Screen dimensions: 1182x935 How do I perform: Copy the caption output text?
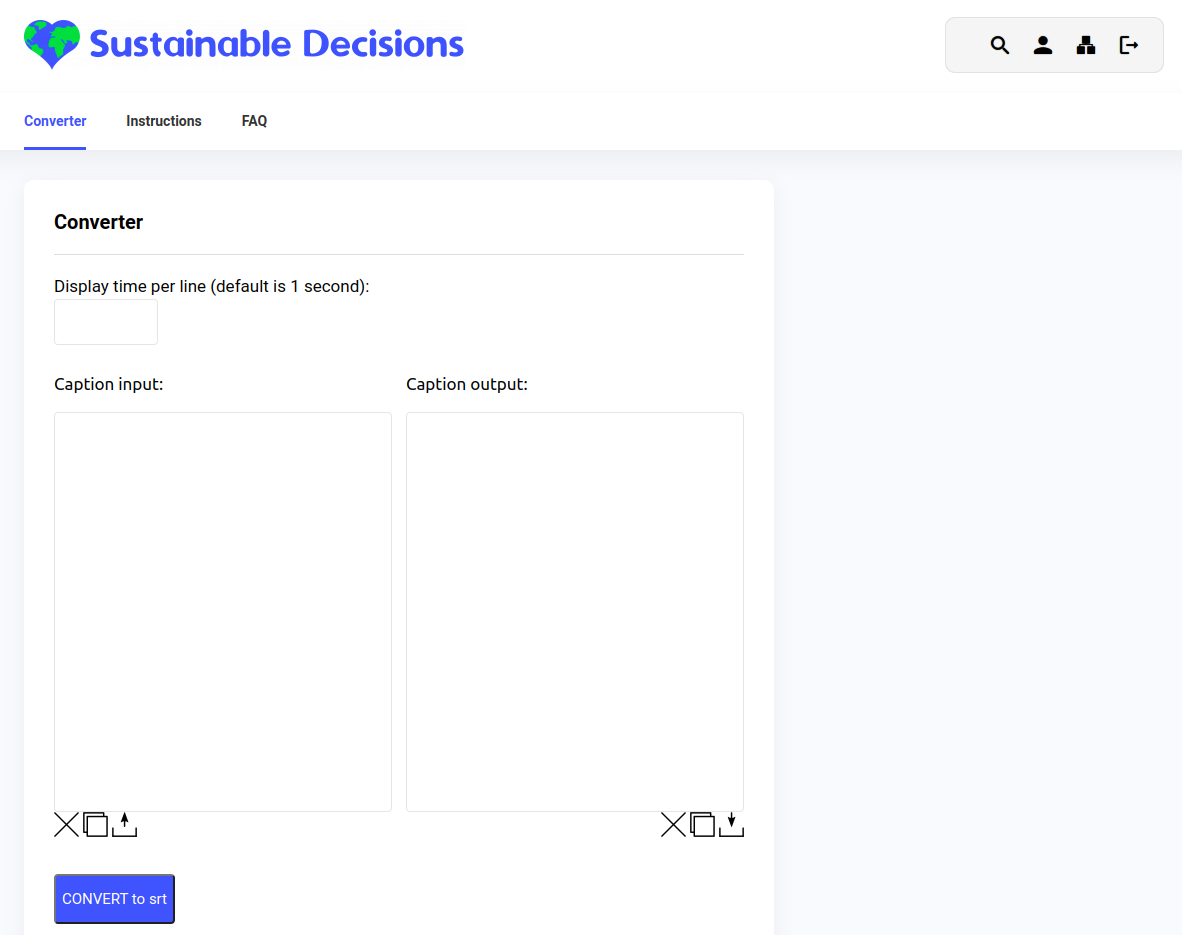coord(703,825)
